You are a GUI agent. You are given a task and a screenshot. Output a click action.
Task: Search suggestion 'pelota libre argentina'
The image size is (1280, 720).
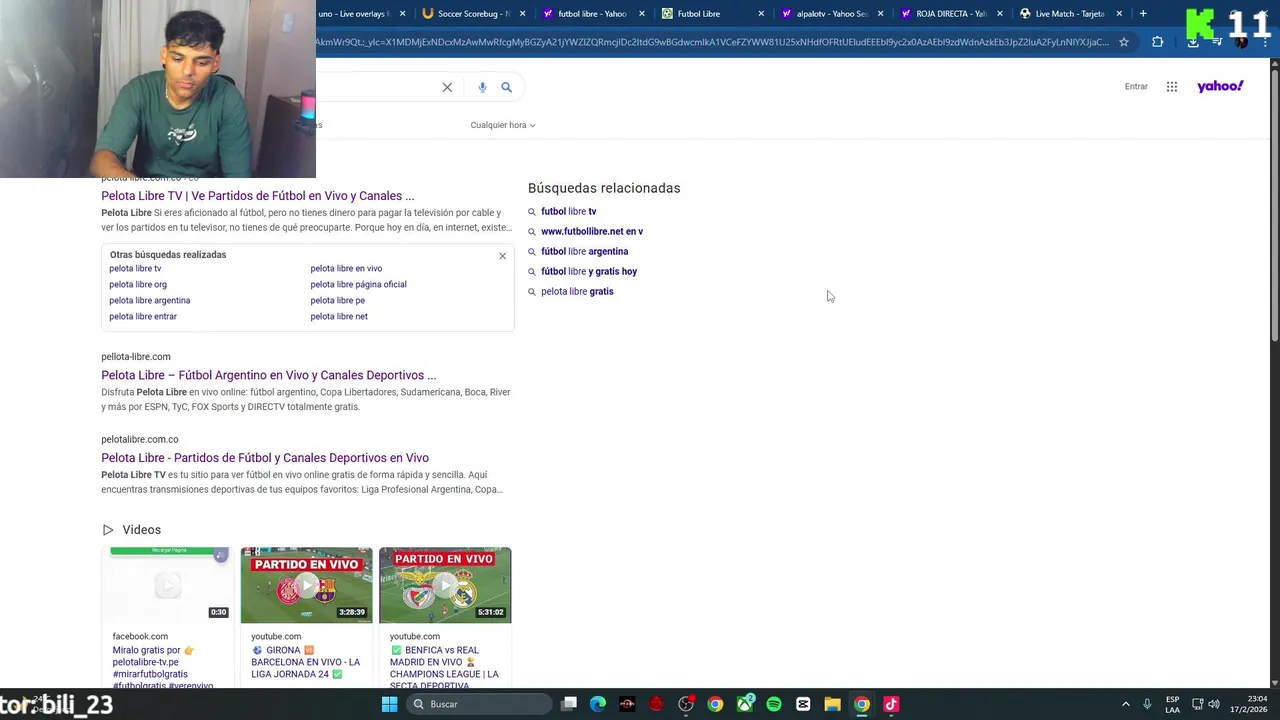click(150, 300)
